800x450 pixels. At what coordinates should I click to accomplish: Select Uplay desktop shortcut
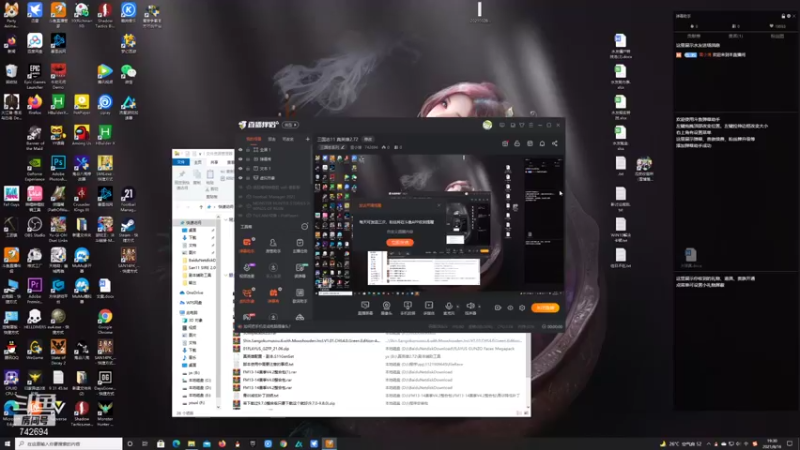click(105, 105)
